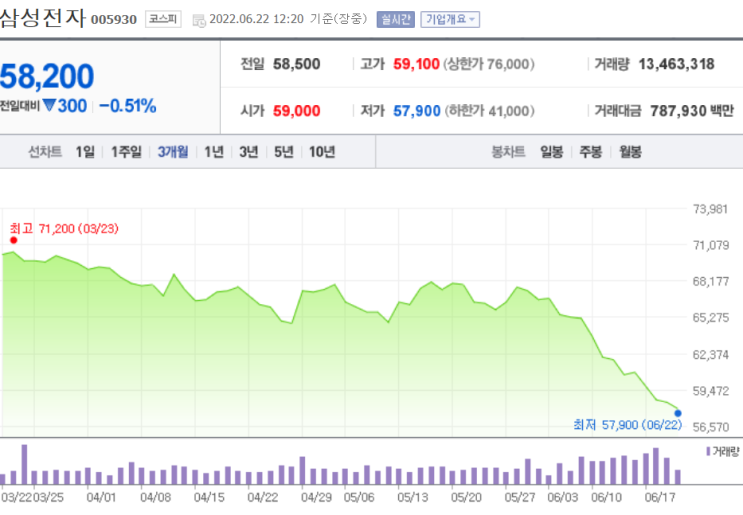Toggle the 실시간 real-time button
Viewport: 743px width, 515px height.
396,19
